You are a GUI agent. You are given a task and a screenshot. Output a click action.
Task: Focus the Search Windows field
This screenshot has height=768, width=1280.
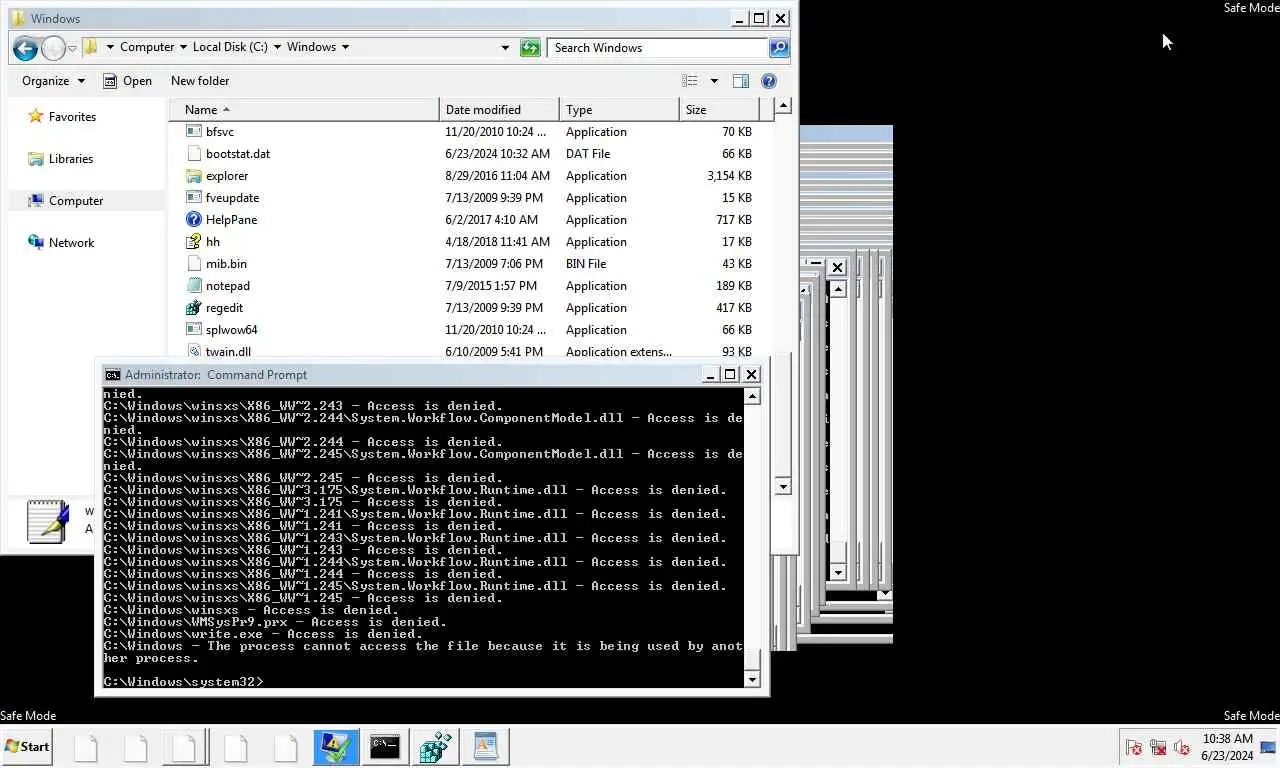(x=657, y=47)
